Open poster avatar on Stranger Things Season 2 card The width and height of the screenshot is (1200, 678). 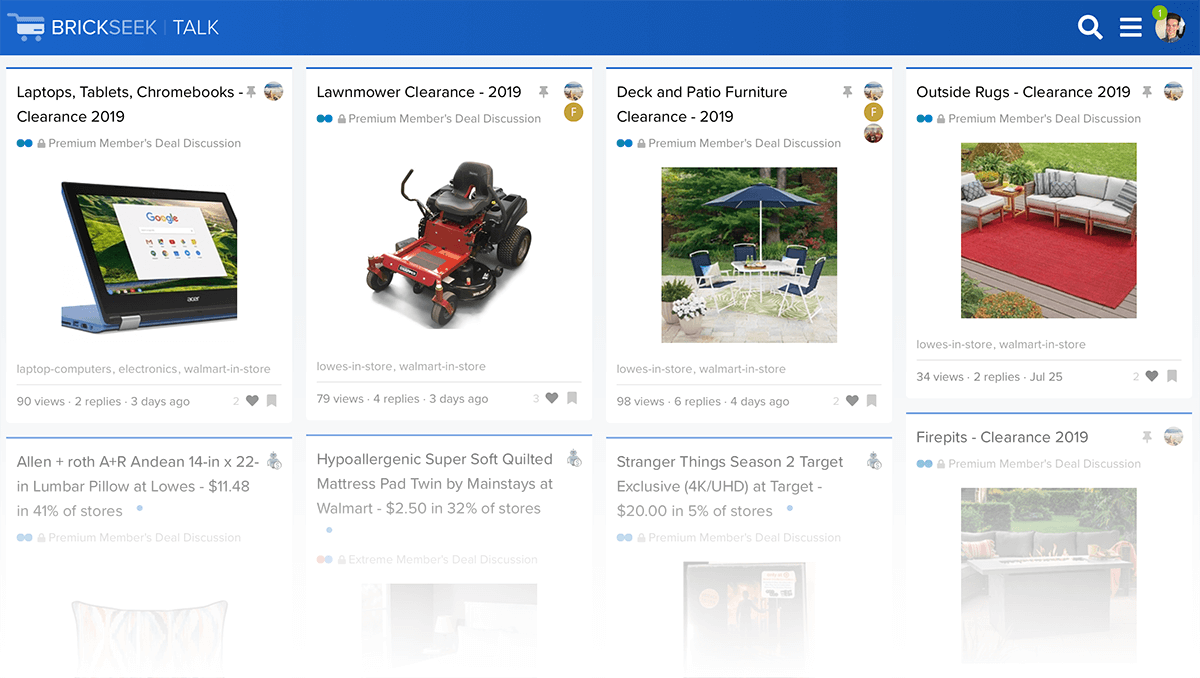[x=874, y=461]
